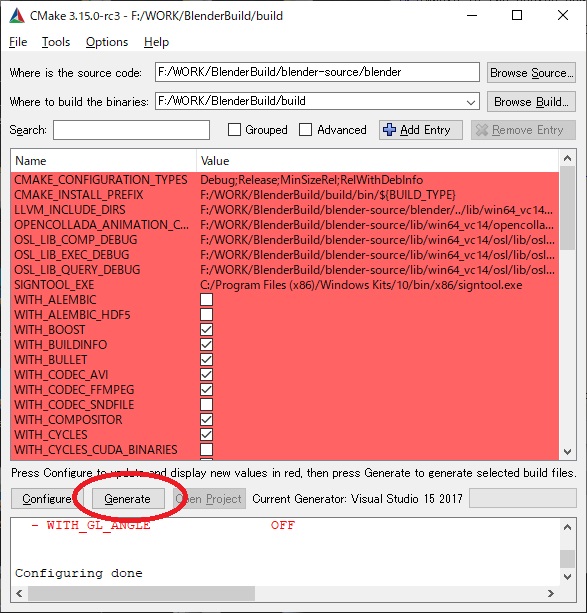
Task: Open the Tools menu
Action: [56, 42]
